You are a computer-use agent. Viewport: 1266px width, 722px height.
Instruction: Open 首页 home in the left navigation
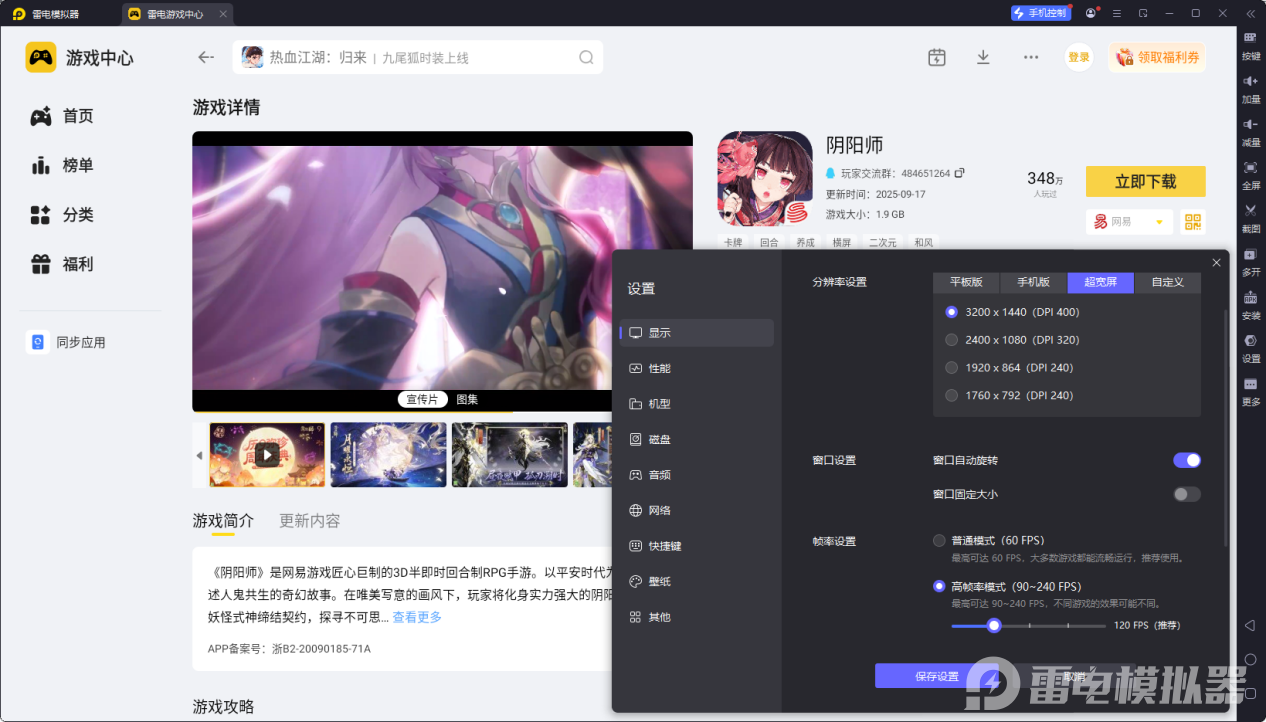coord(62,116)
